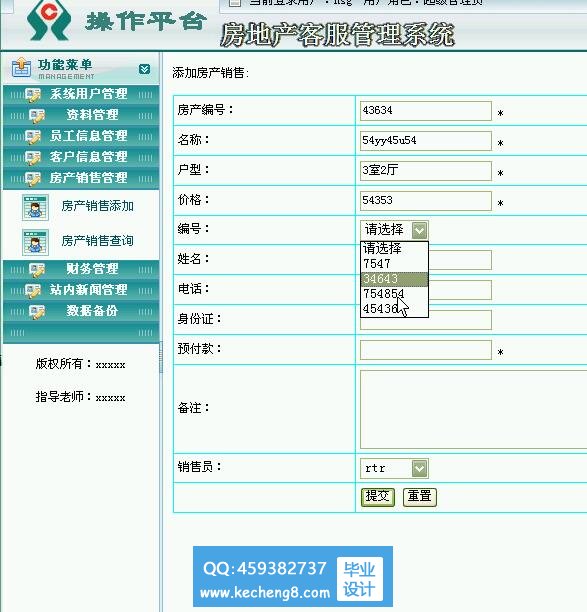Click the 添加房产销售 heading text
The width and height of the screenshot is (587, 612).
[210, 73]
